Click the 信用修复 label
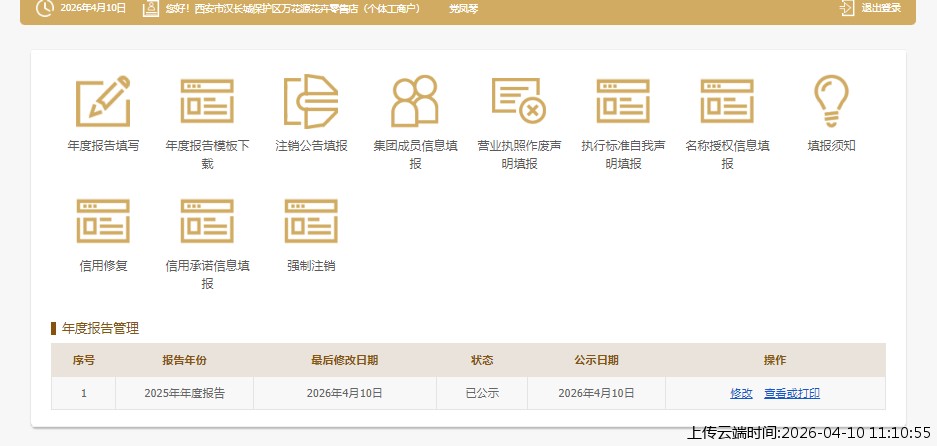The image size is (937, 446). coord(103,266)
